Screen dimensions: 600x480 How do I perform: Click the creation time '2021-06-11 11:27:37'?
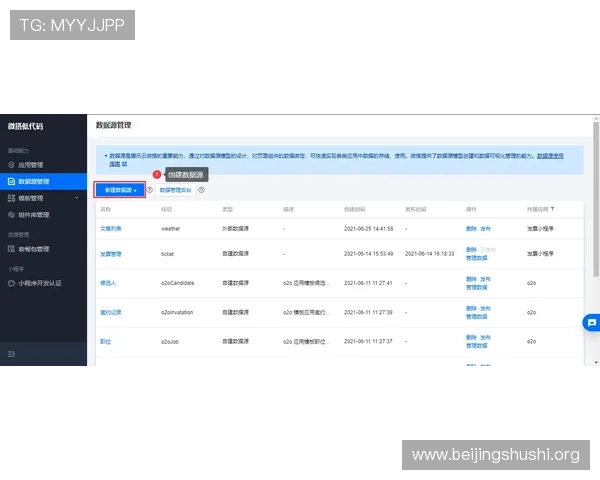[x=368, y=341]
